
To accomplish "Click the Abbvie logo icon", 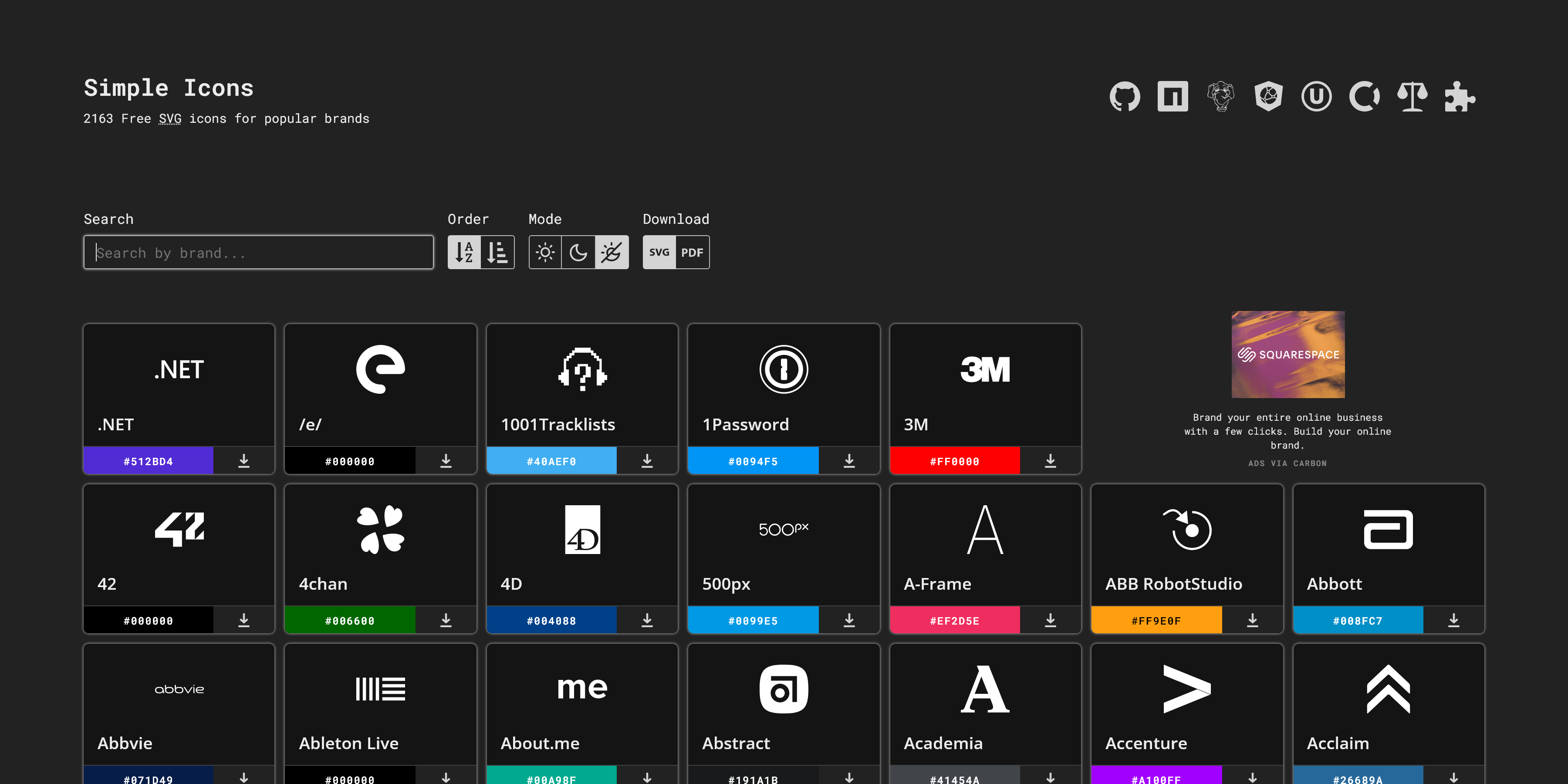I will coord(179,689).
